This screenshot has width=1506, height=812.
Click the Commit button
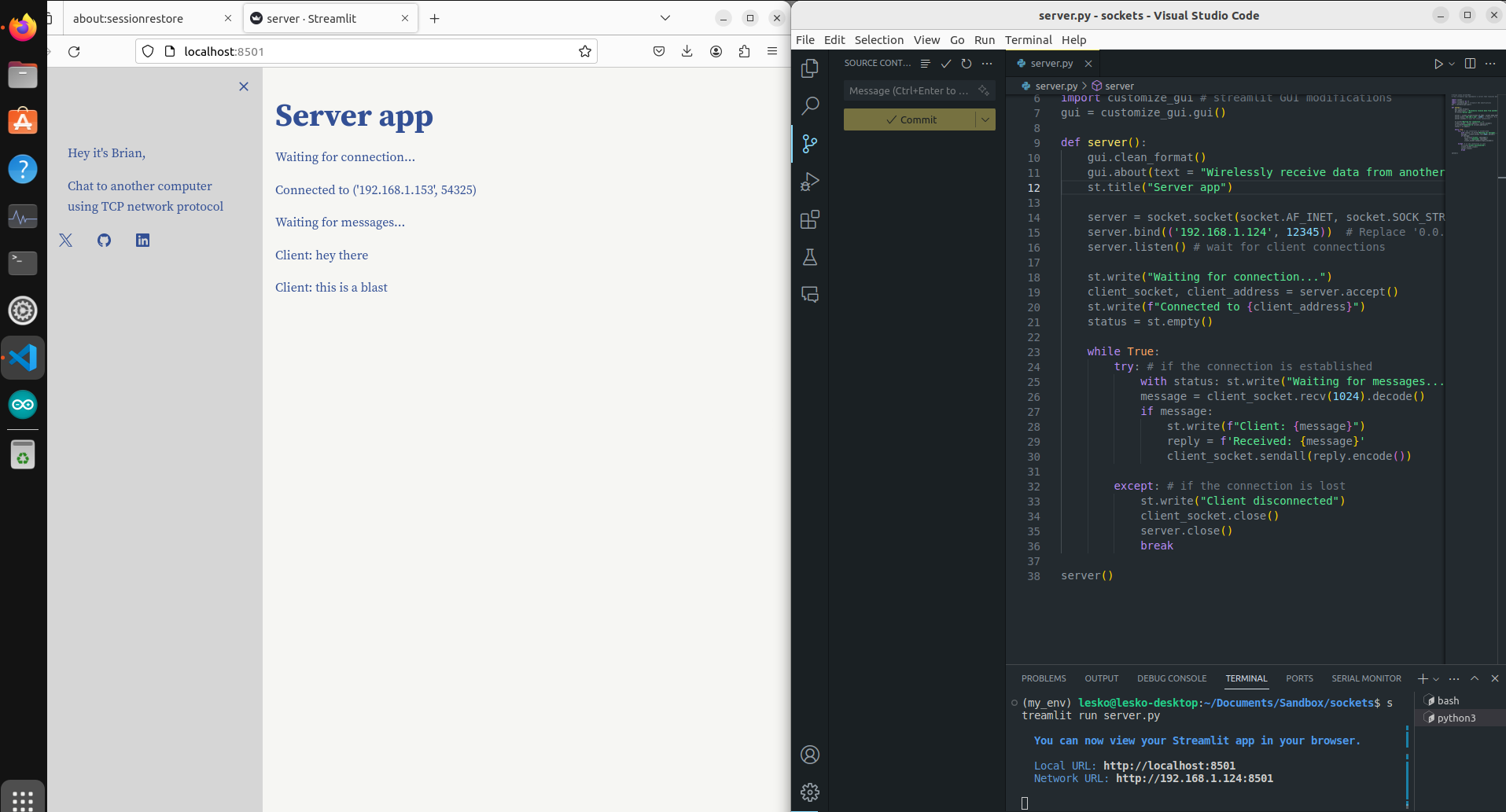pyautogui.click(x=910, y=119)
